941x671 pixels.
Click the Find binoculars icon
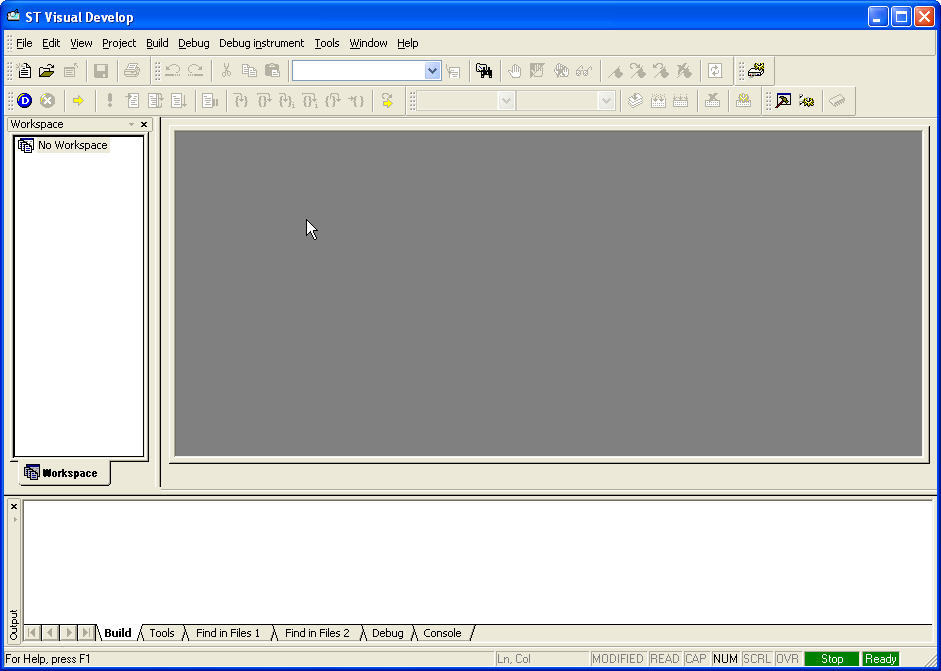pos(484,71)
